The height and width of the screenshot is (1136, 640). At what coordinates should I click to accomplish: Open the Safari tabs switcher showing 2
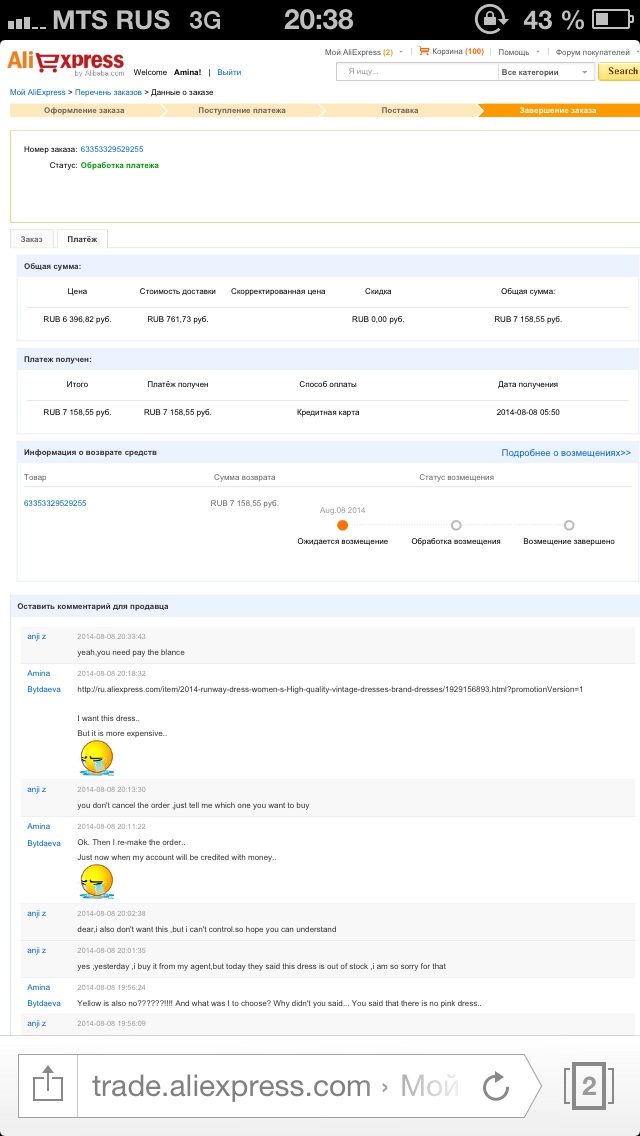point(589,1086)
